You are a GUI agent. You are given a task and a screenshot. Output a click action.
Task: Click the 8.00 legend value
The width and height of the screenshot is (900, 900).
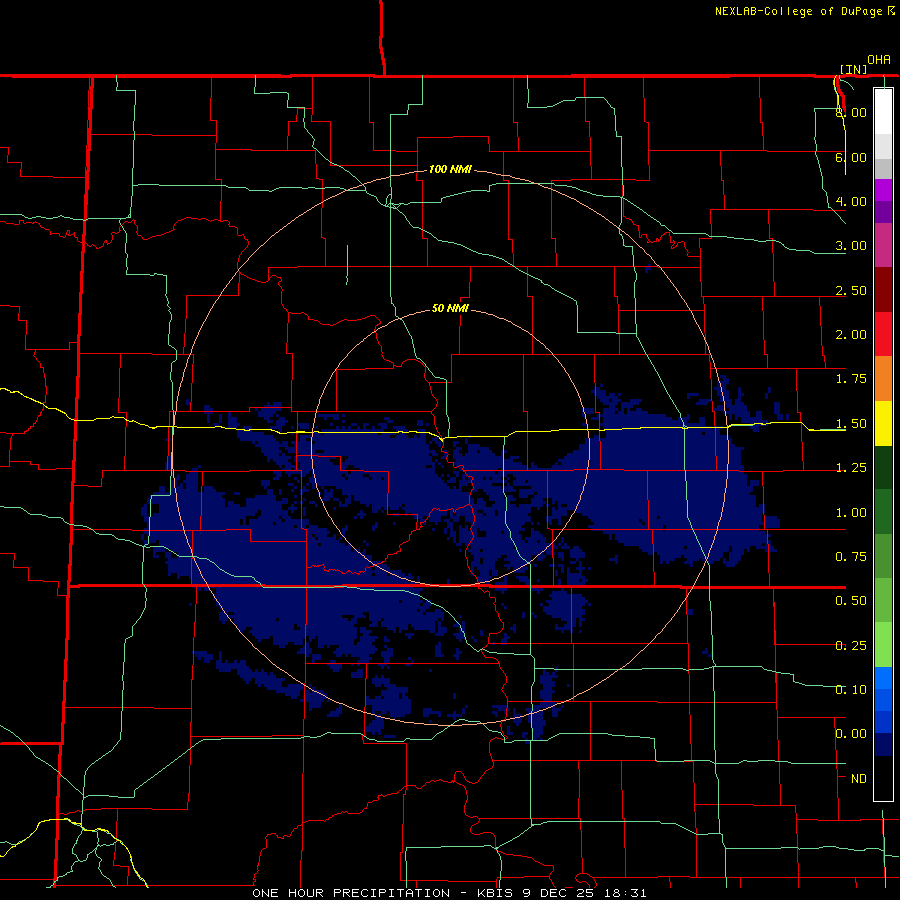[851, 112]
